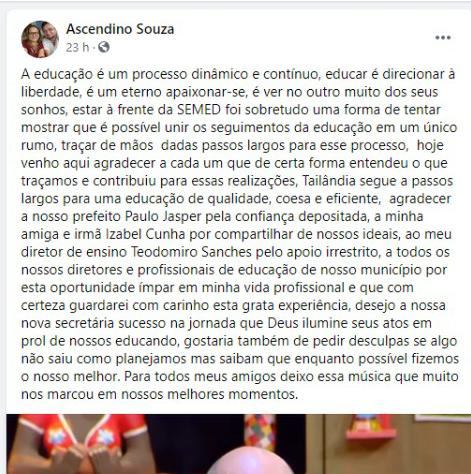Screen dimensions: 471x474
Task: Open the post via the 23 h timestamp
Action: click(77, 47)
